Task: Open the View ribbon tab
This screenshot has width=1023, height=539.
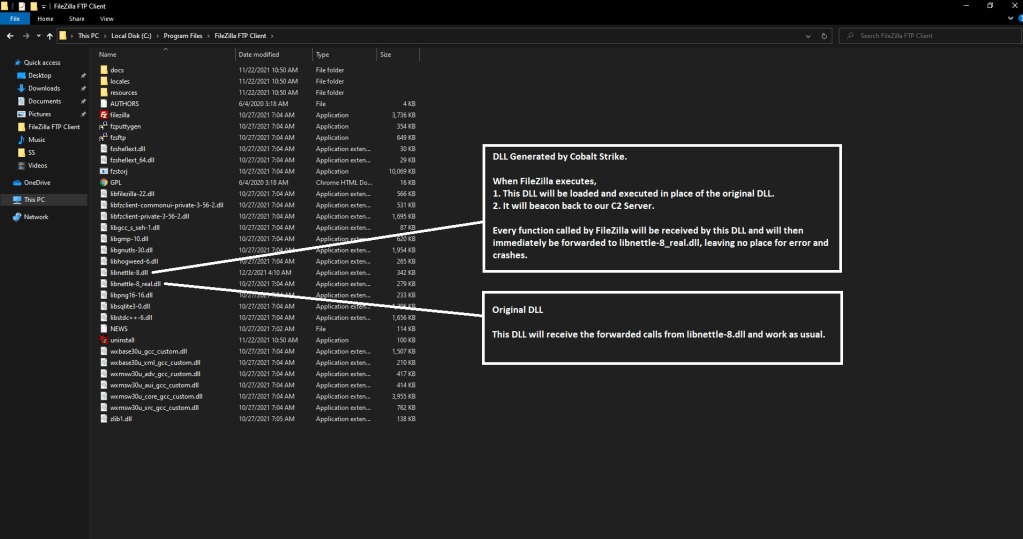Action: click(x=106, y=19)
